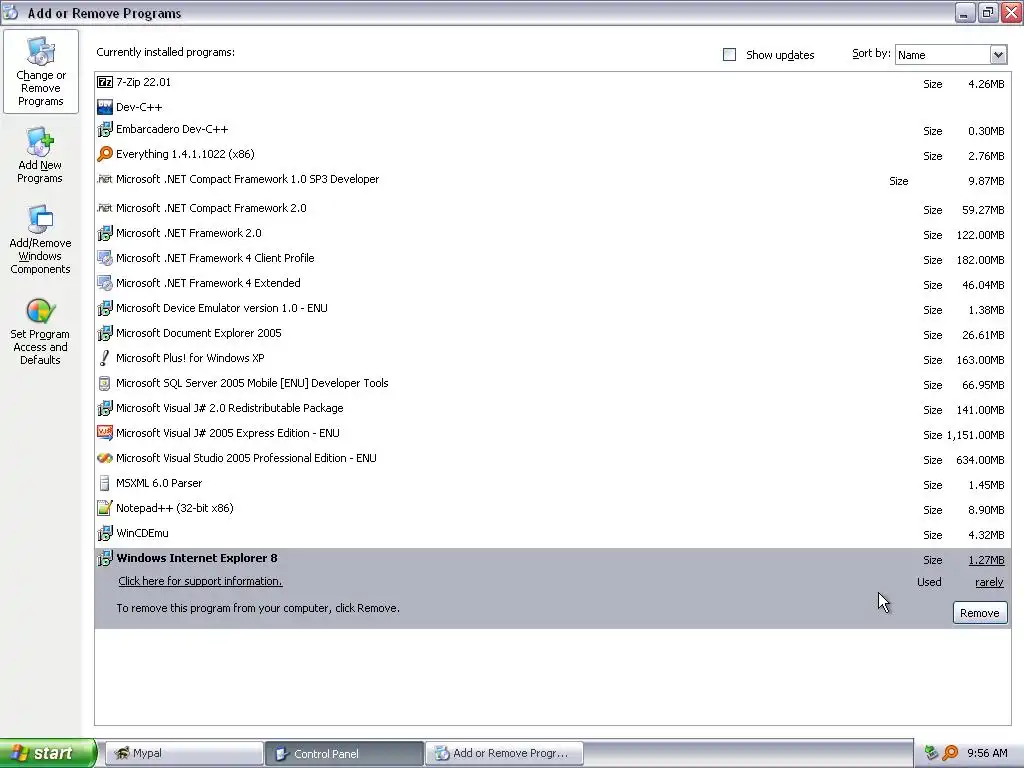Click Visual J# 2005 Express Edition icon

(x=104, y=433)
